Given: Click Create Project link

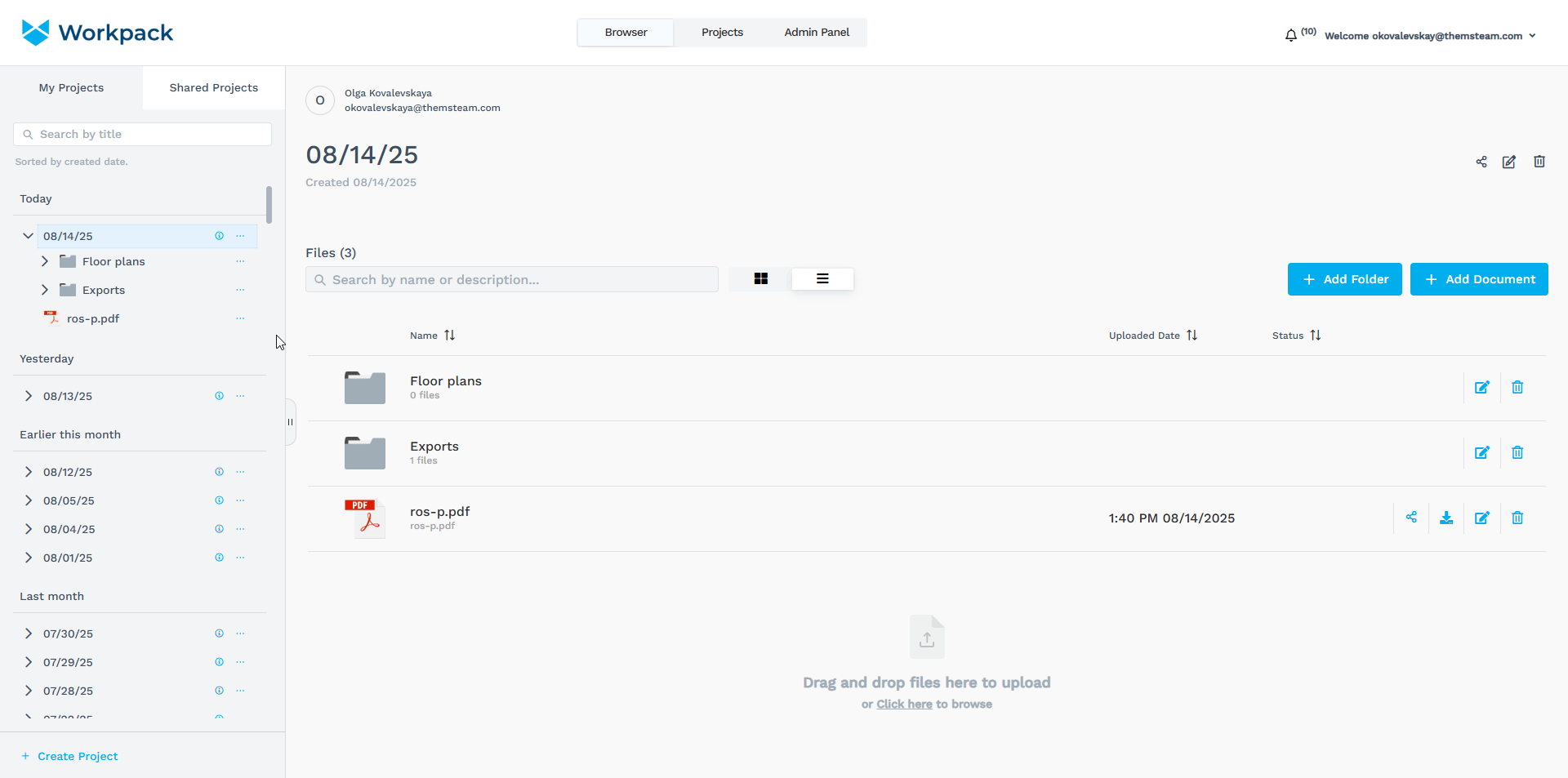Looking at the screenshot, I should (70, 757).
